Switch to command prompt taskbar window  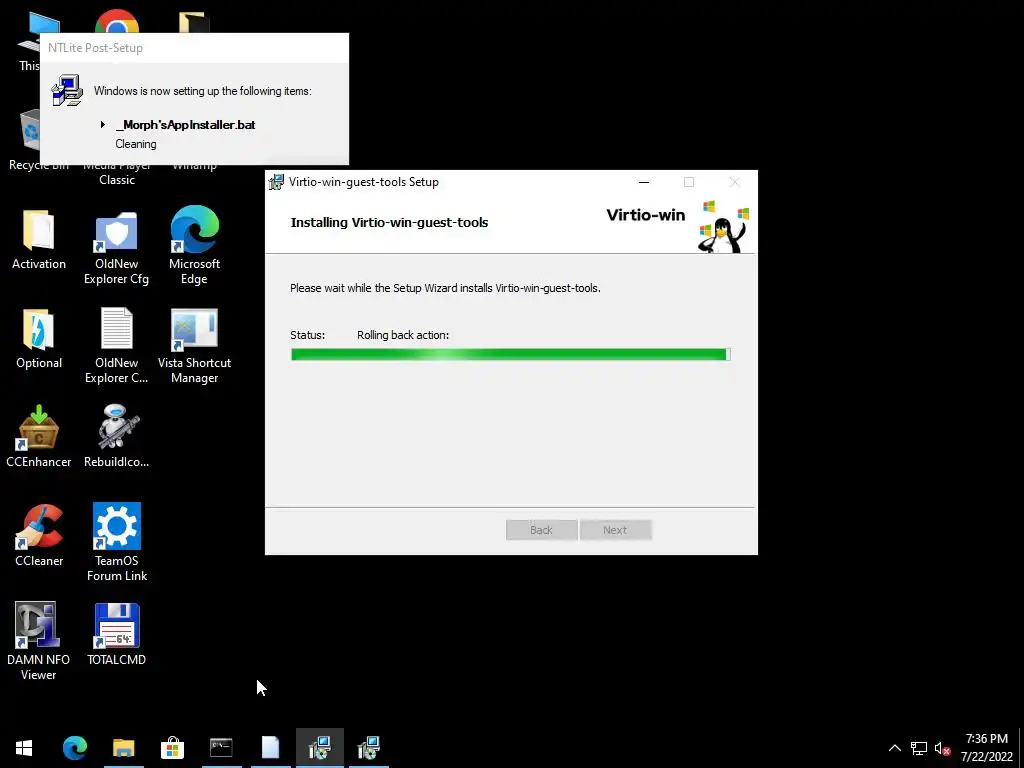[x=221, y=748]
